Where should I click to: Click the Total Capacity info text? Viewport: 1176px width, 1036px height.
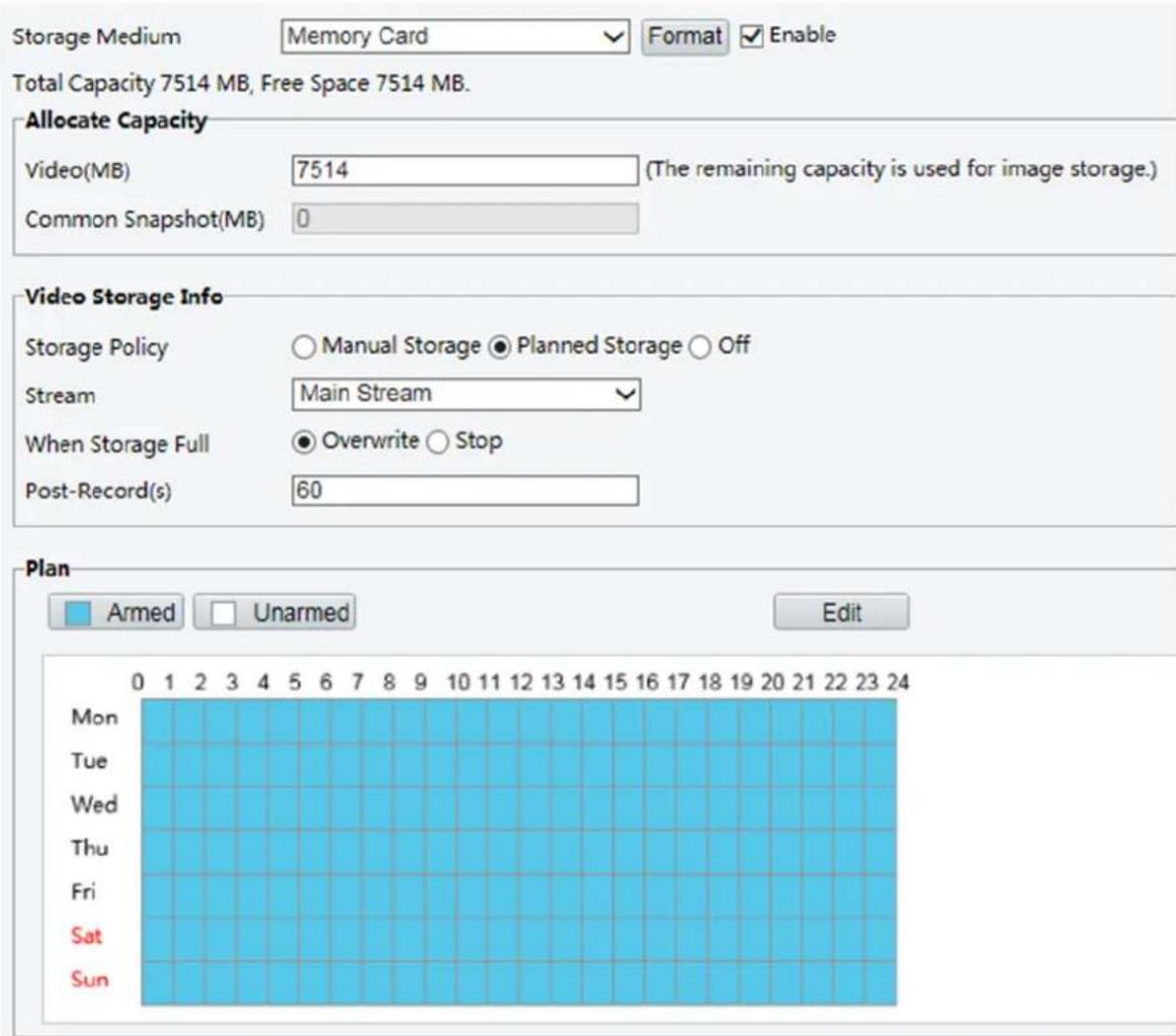(x=241, y=82)
